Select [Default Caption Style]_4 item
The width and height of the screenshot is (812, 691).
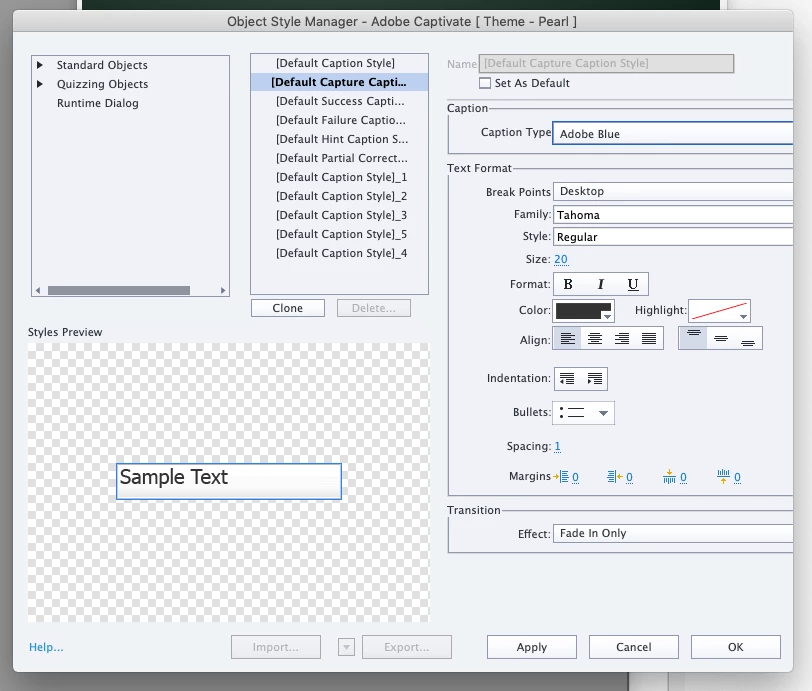point(339,253)
